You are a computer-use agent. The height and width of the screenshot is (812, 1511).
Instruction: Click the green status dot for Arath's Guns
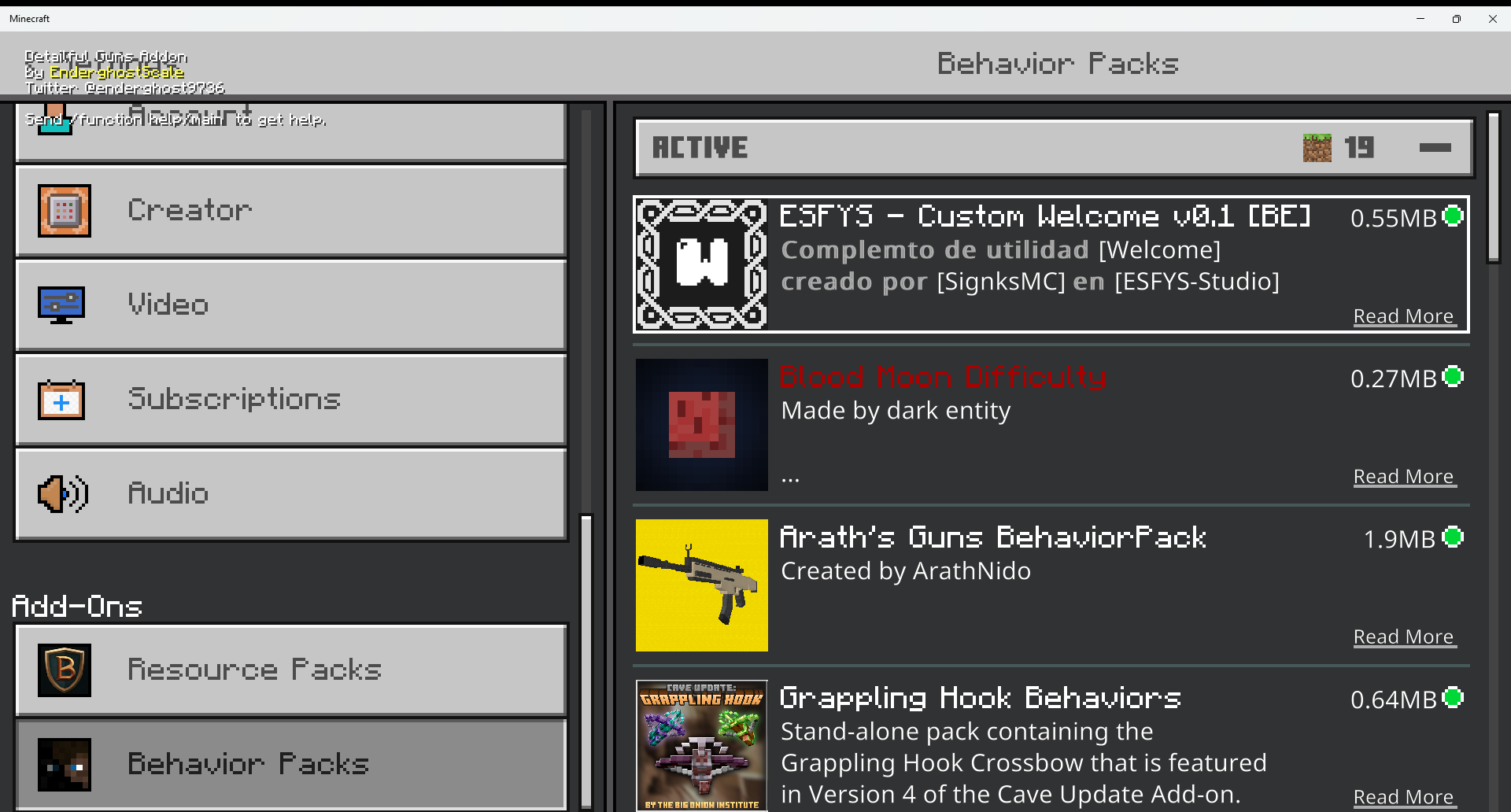1454,537
